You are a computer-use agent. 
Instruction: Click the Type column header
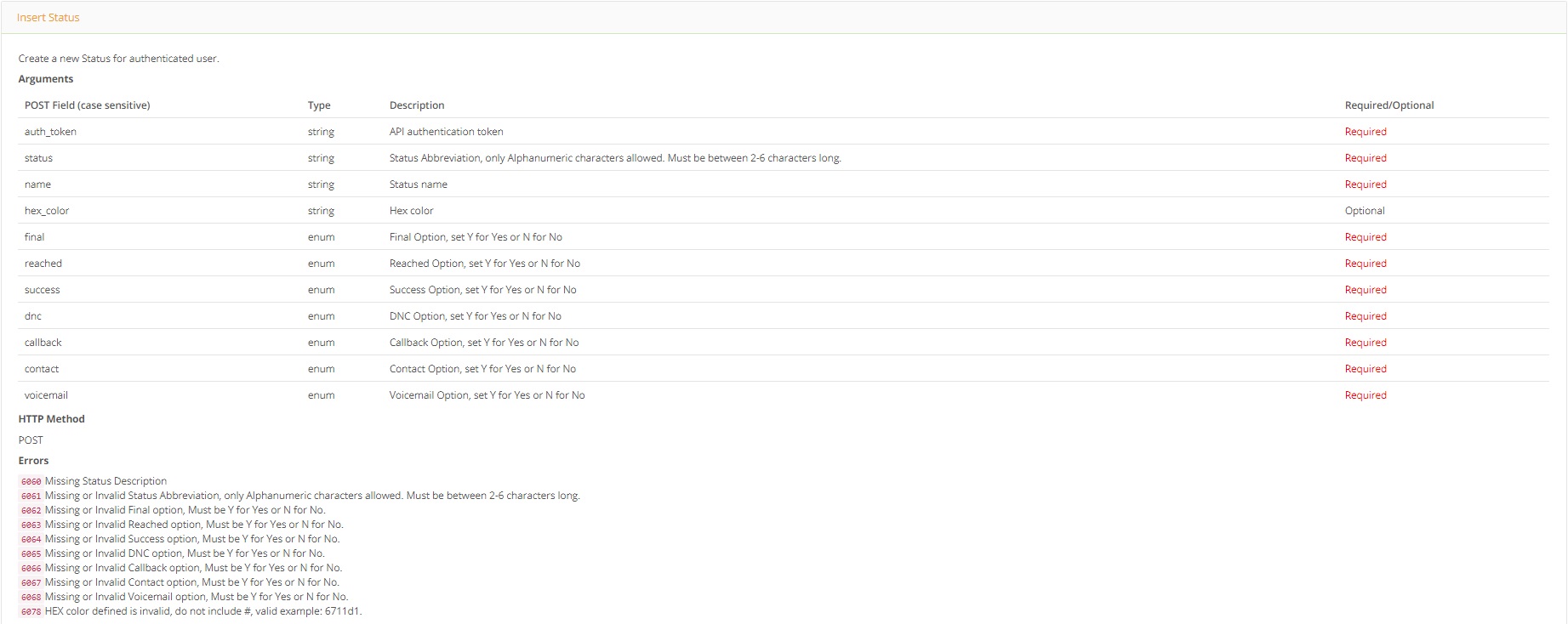point(319,105)
